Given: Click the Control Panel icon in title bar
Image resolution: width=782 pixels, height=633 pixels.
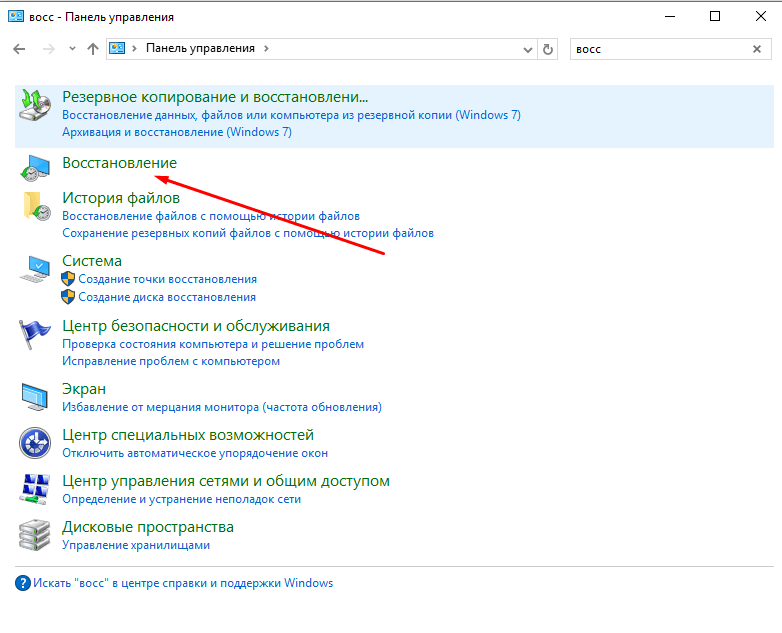Looking at the screenshot, I should tap(16, 16).
